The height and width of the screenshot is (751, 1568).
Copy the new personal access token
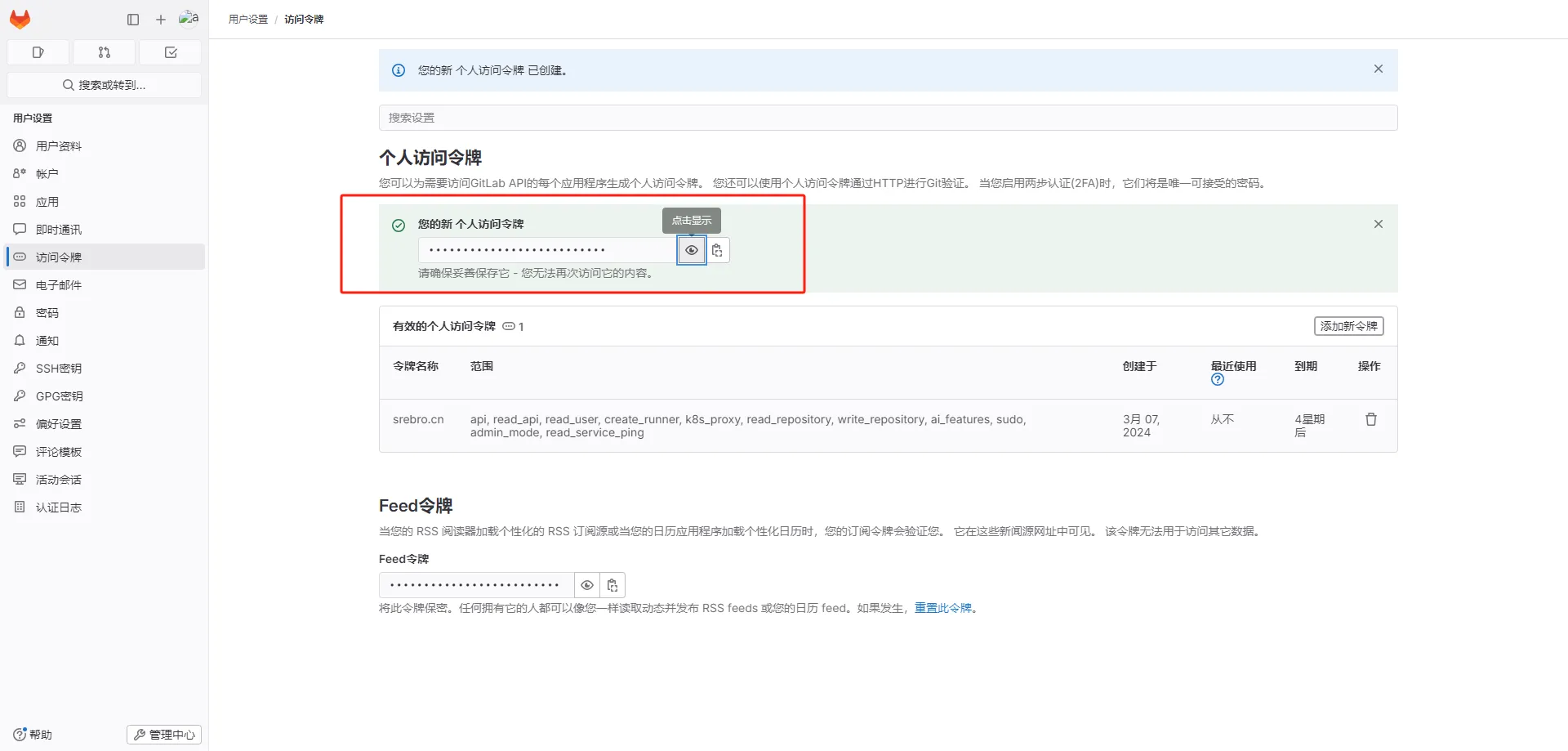coord(717,250)
